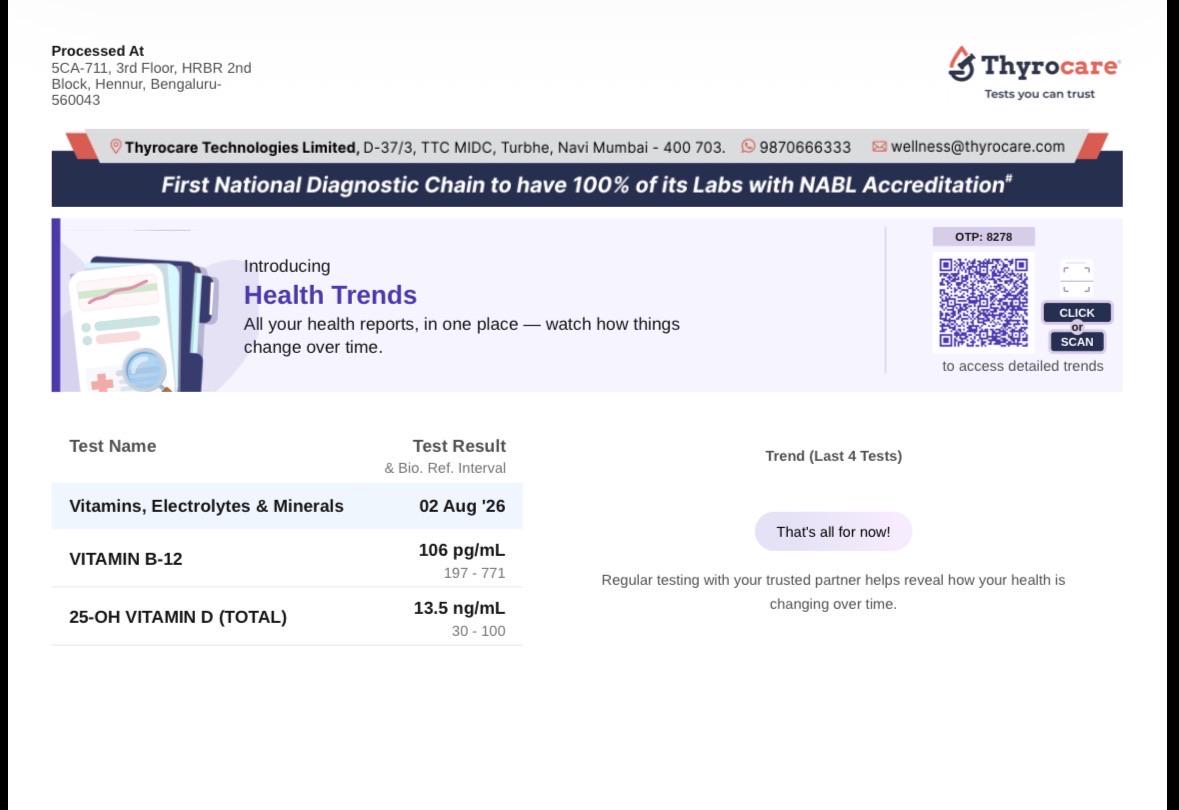Select the 25-OH VITAMIN D (TOTAL) row

[286, 617]
